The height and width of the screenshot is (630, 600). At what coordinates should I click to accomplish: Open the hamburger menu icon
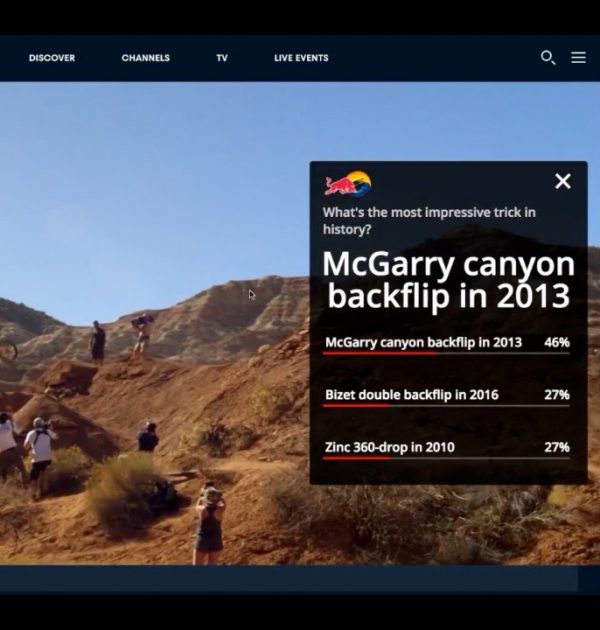pos(578,57)
